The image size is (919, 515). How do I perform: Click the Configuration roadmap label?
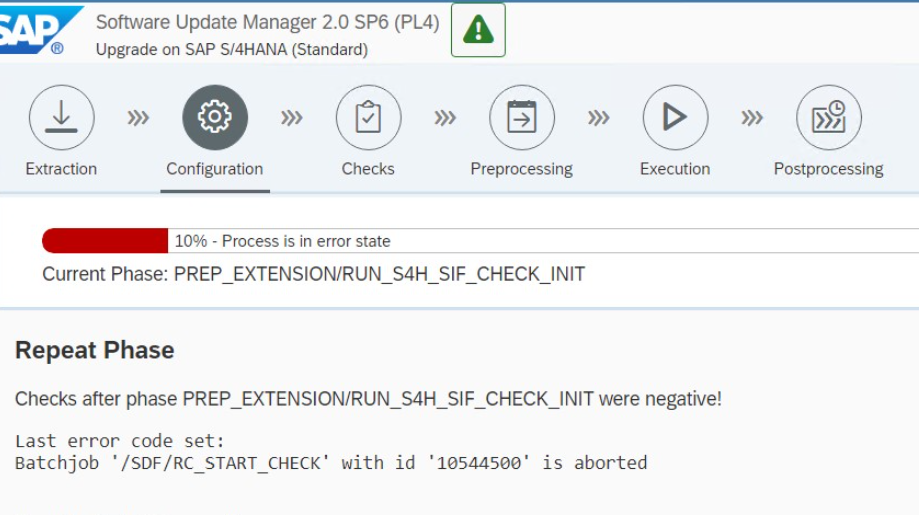point(215,169)
